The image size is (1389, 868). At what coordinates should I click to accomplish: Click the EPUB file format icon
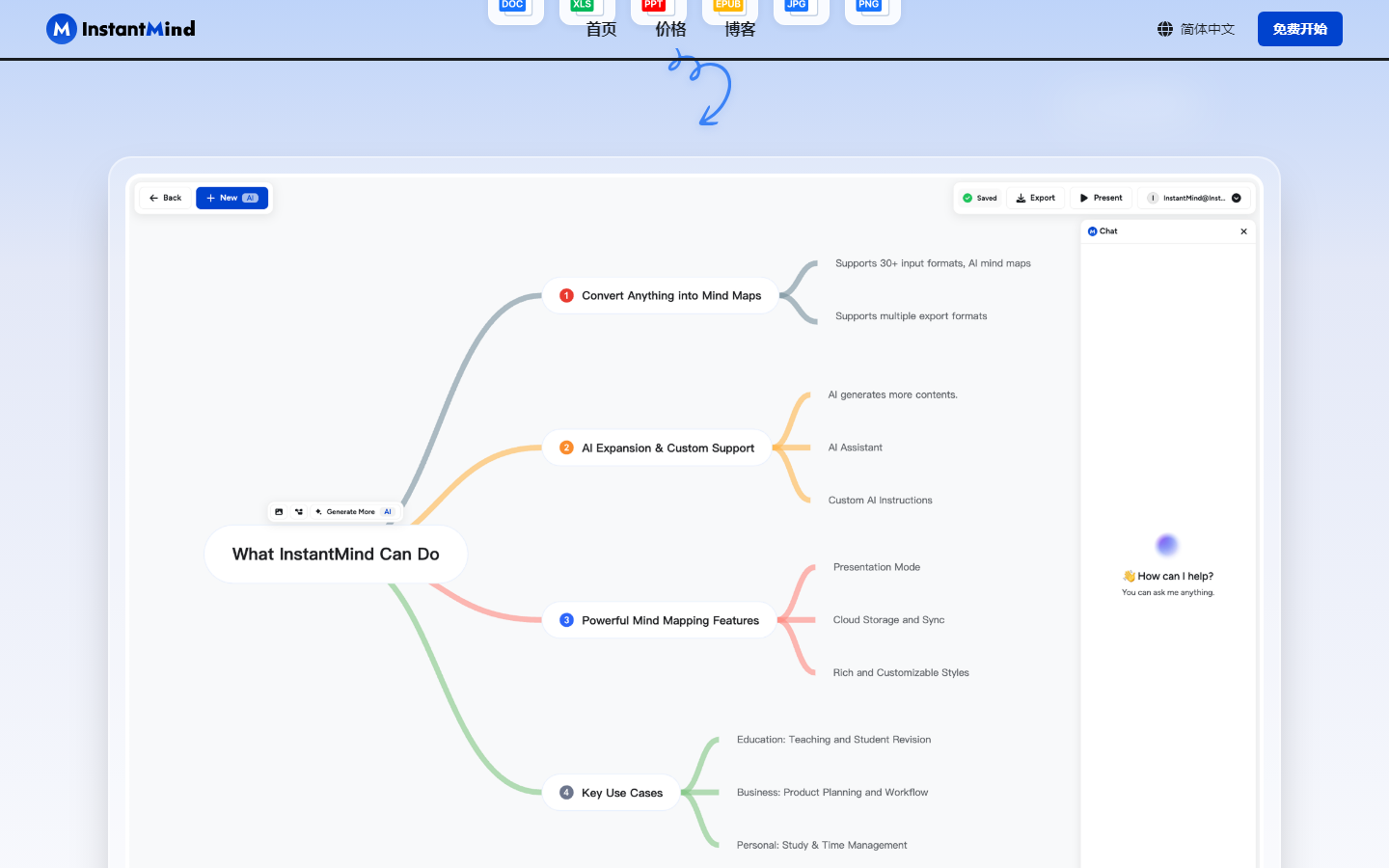[x=730, y=10]
